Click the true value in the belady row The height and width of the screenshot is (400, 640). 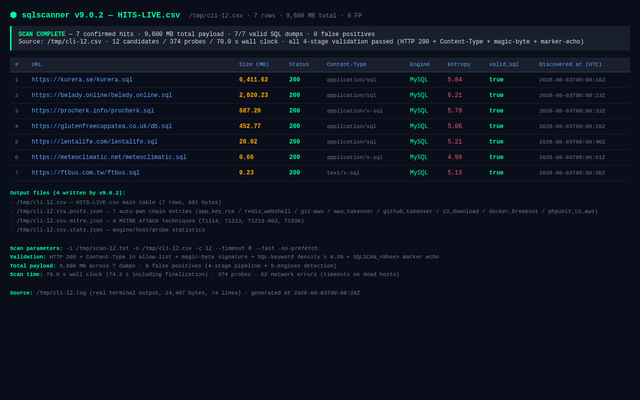496,95
